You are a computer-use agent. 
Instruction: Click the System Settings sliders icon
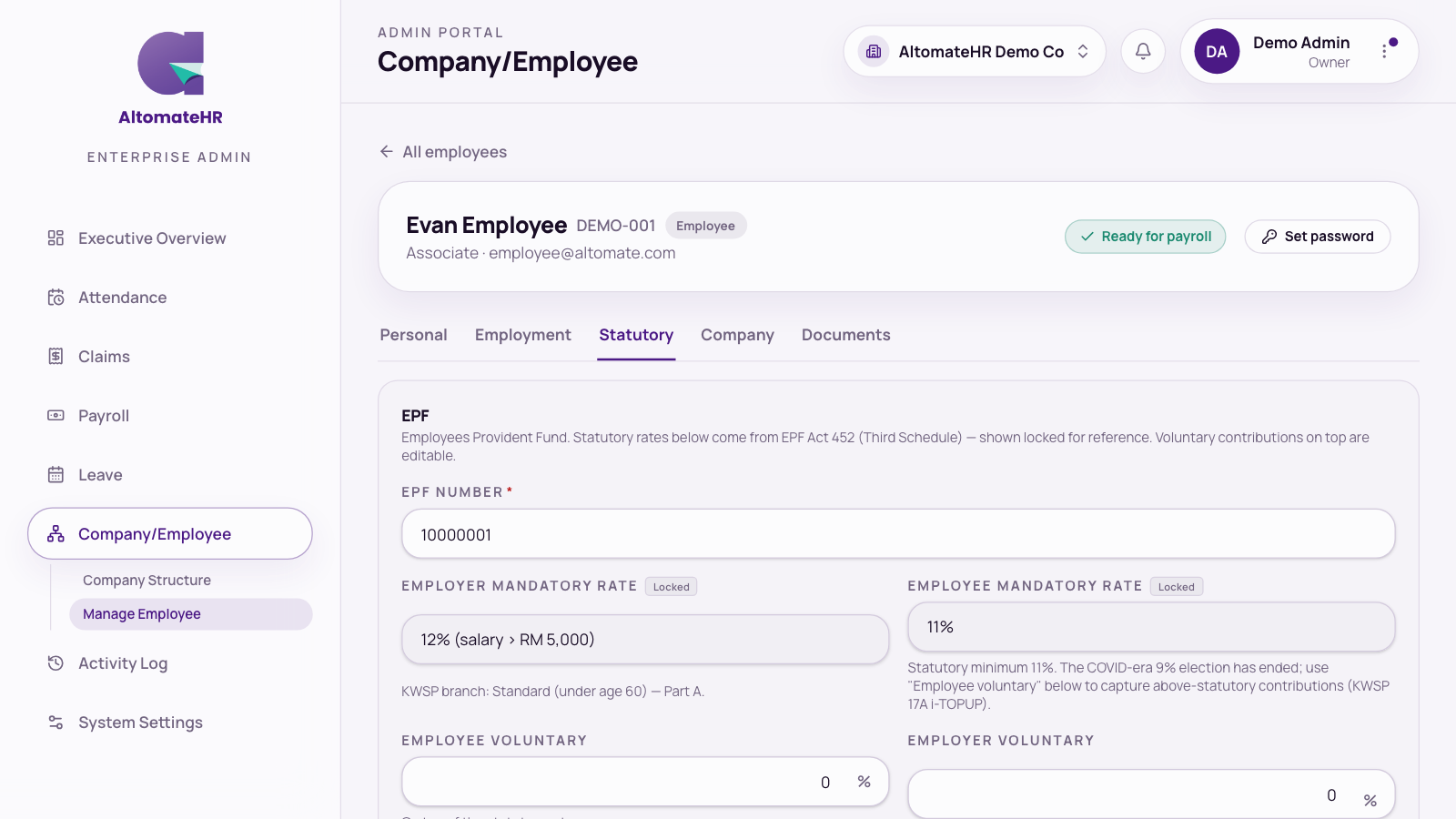coord(56,723)
